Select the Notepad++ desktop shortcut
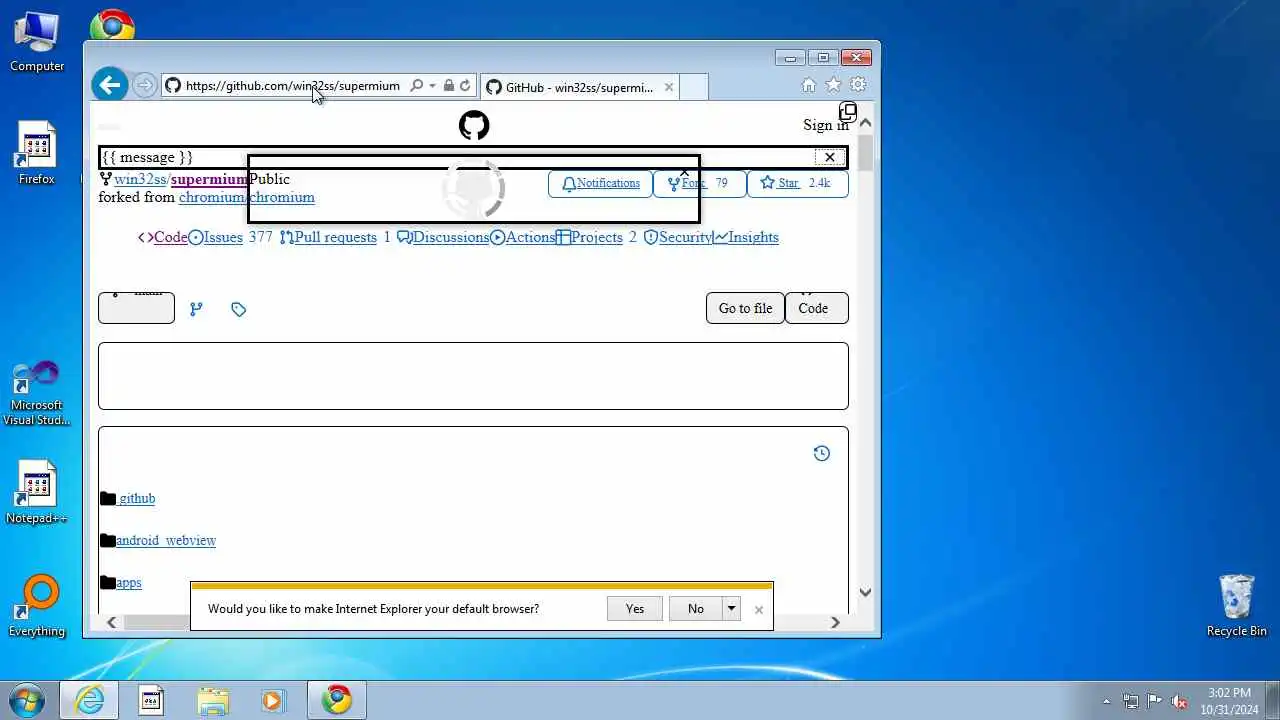 (37, 492)
